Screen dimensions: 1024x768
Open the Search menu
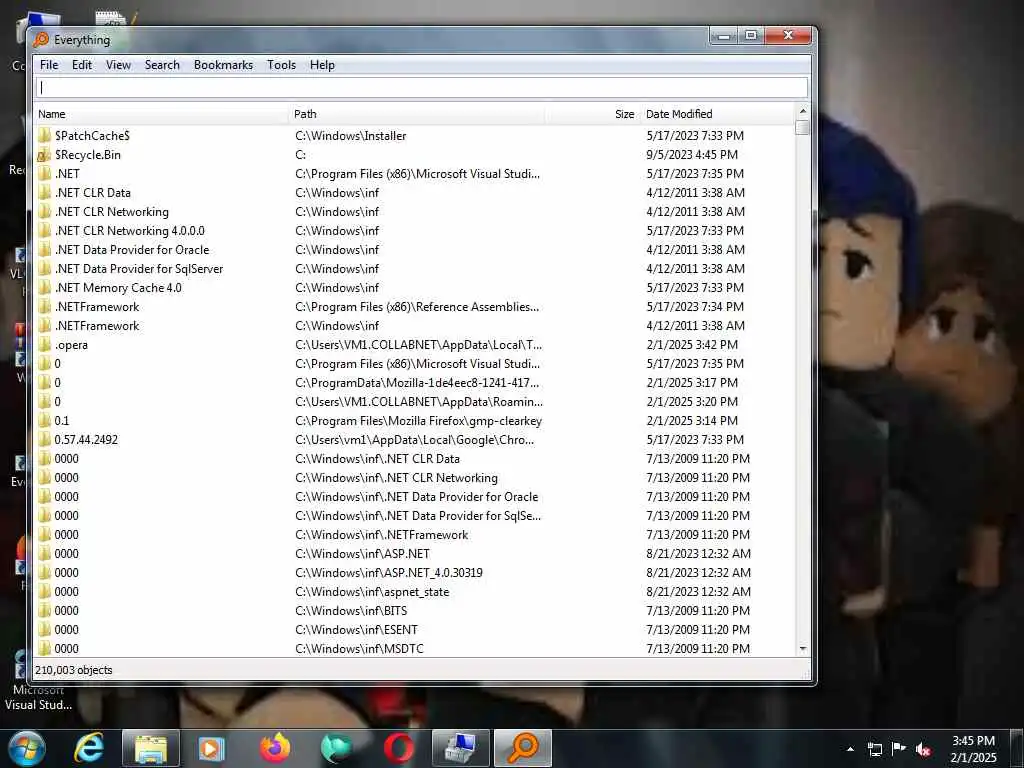click(x=162, y=65)
